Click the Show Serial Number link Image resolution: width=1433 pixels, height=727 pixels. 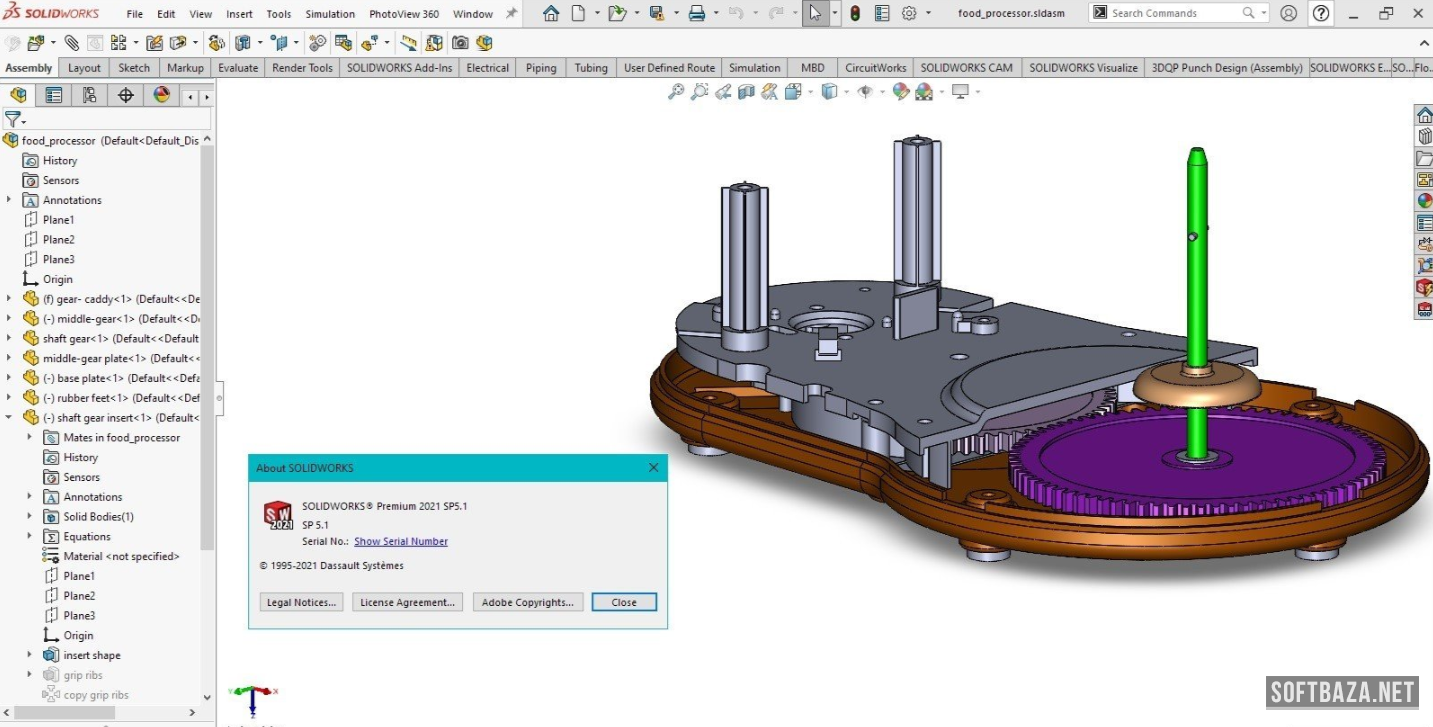(x=400, y=541)
